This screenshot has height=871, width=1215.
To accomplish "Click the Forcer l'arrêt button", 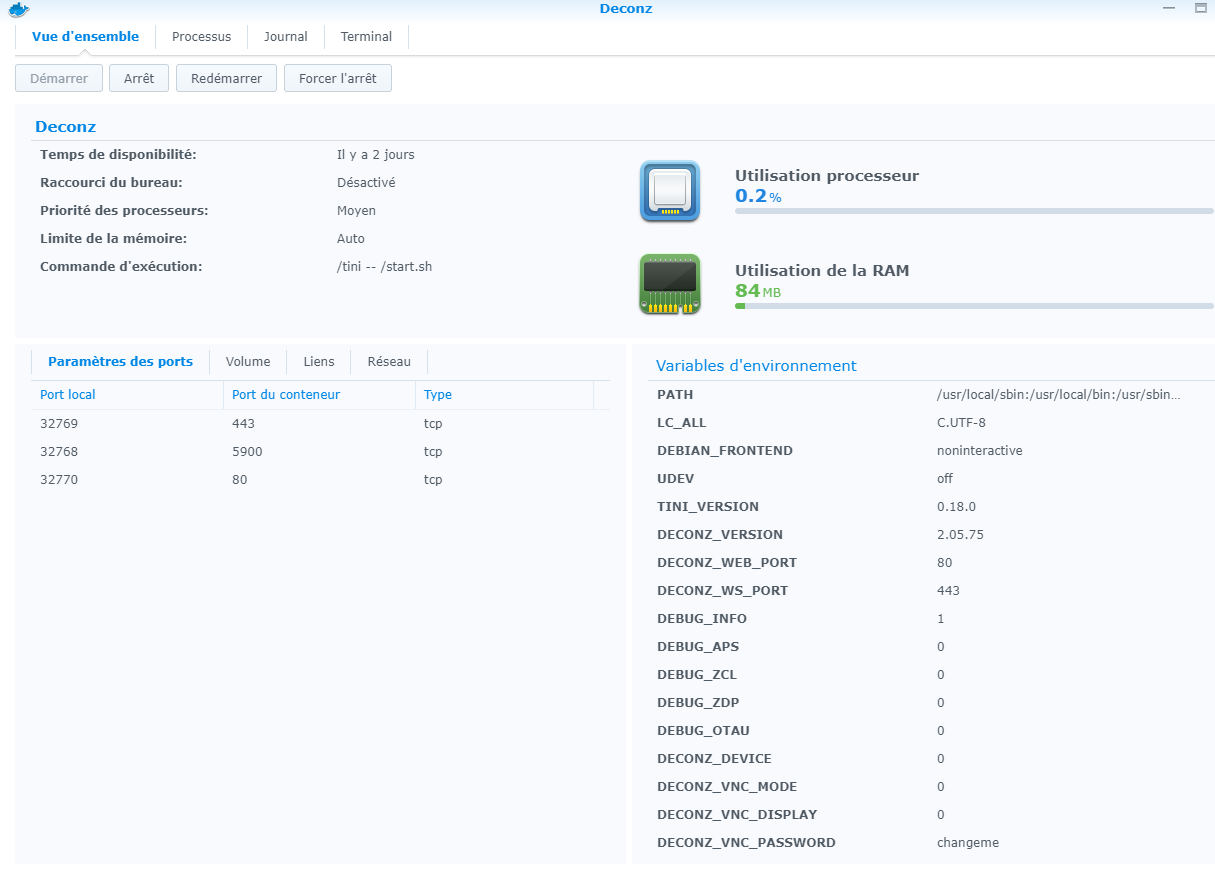I will pyautogui.click(x=338, y=78).
